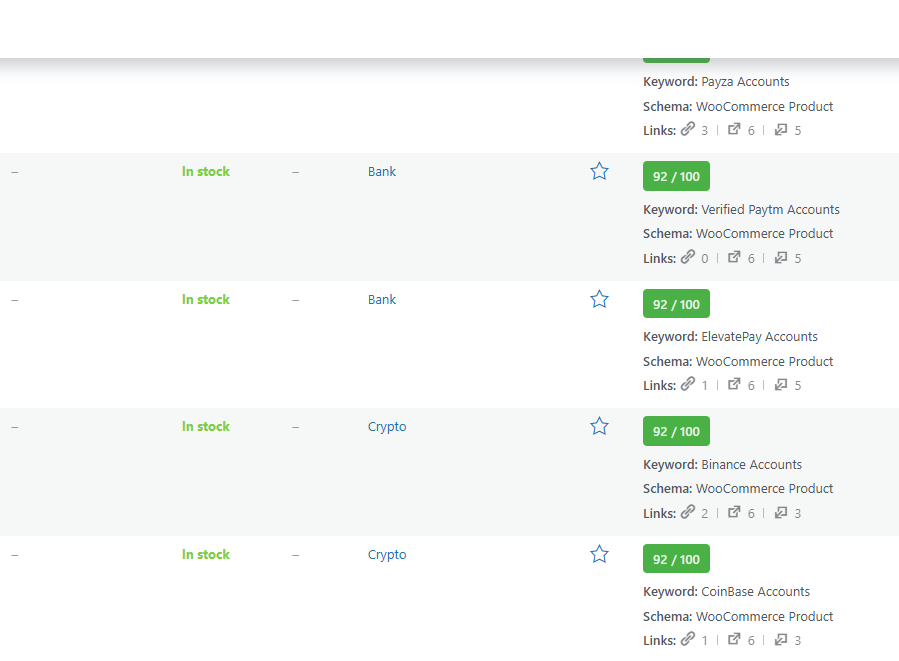Click external links icon in Verified Paytm row
Viewport: 899px width, 661px height.
click(734, 258)
